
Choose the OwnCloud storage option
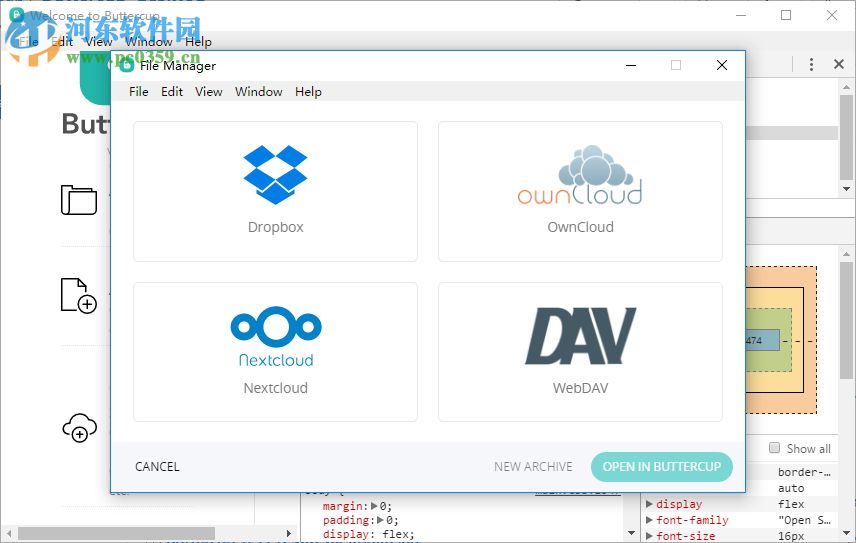580,192
